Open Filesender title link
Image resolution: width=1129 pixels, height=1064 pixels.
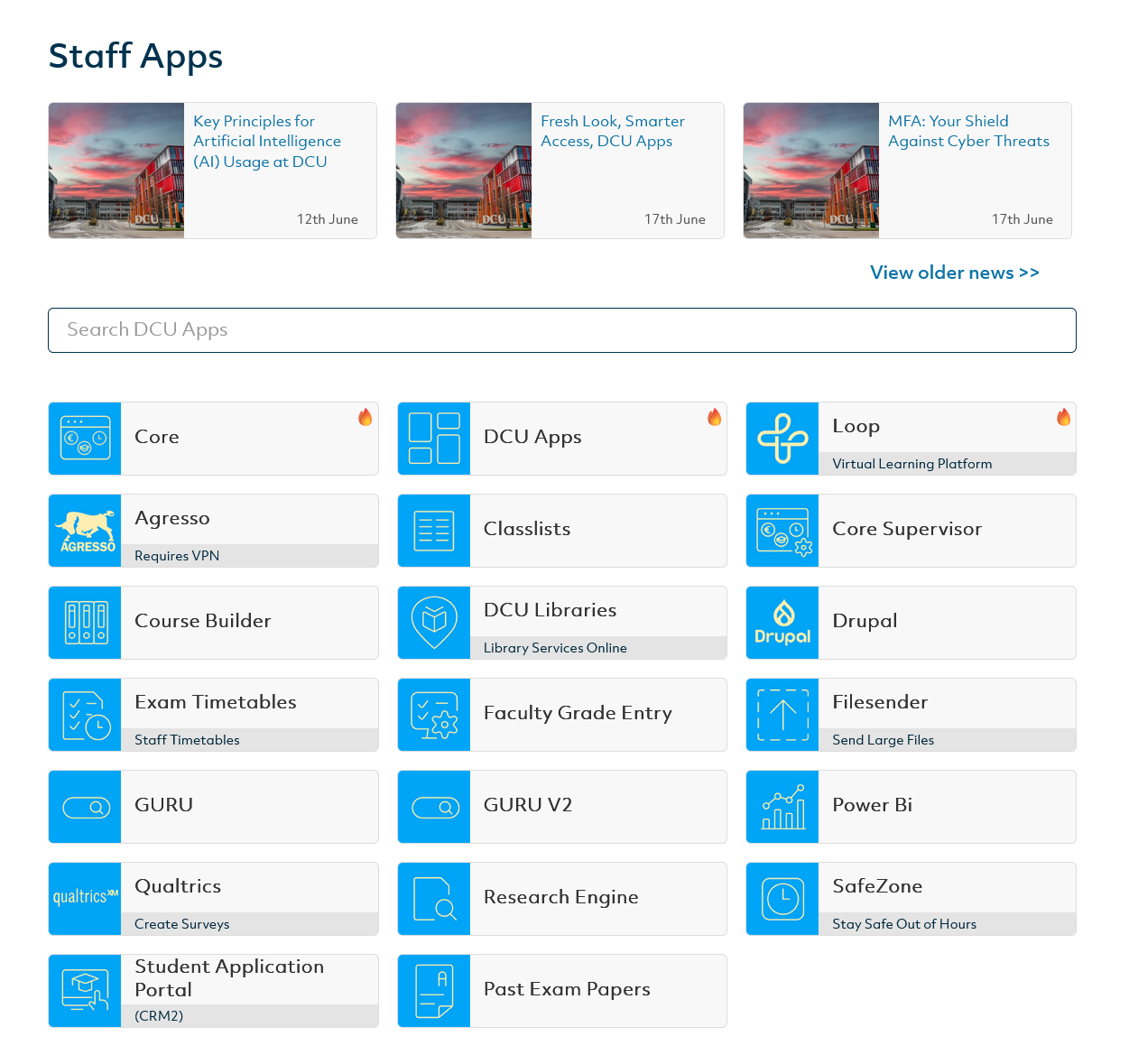(880, 702)
